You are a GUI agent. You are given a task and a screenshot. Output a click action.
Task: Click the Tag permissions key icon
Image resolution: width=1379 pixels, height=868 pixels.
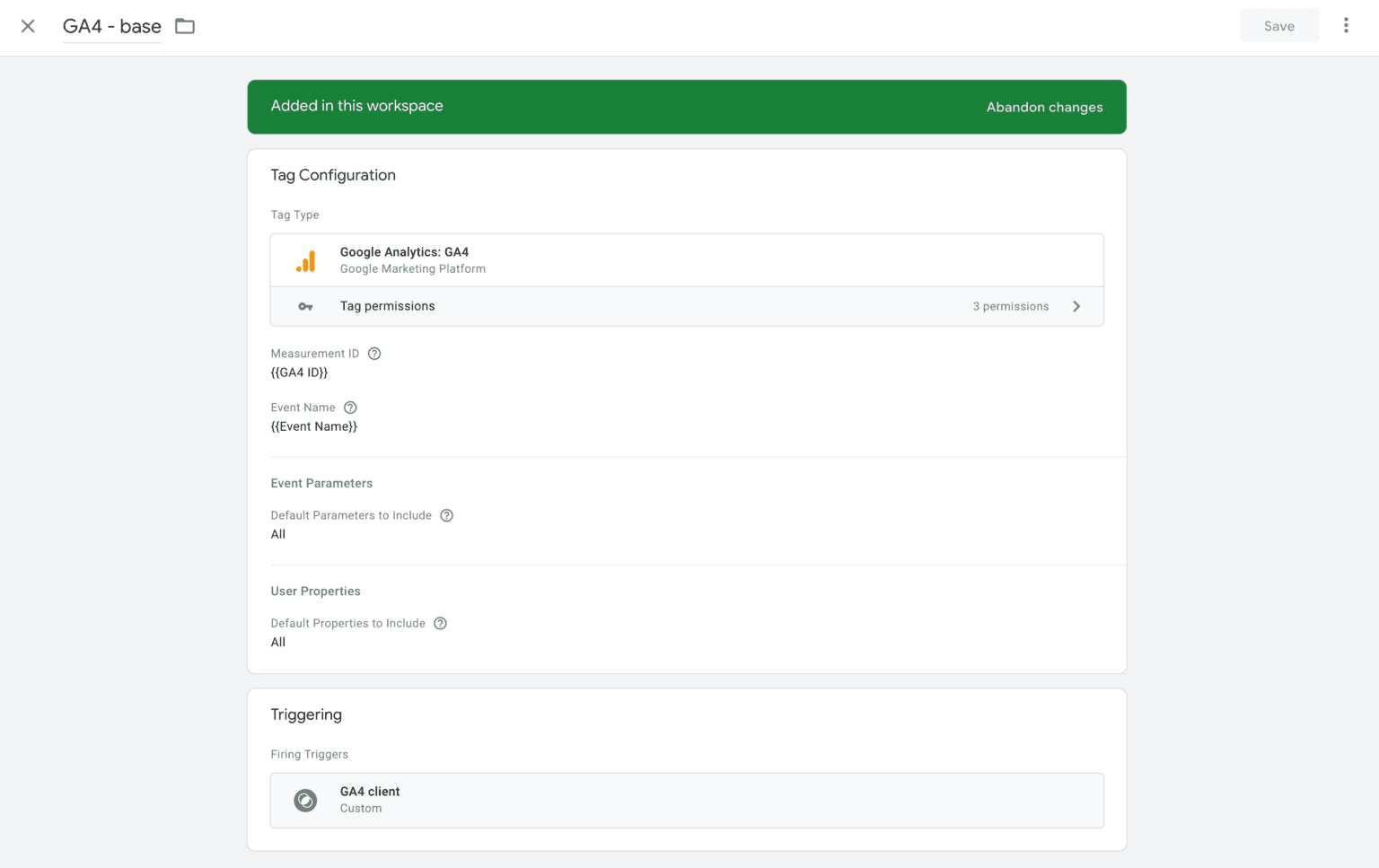pyautogui.click(x=305, y=307)
